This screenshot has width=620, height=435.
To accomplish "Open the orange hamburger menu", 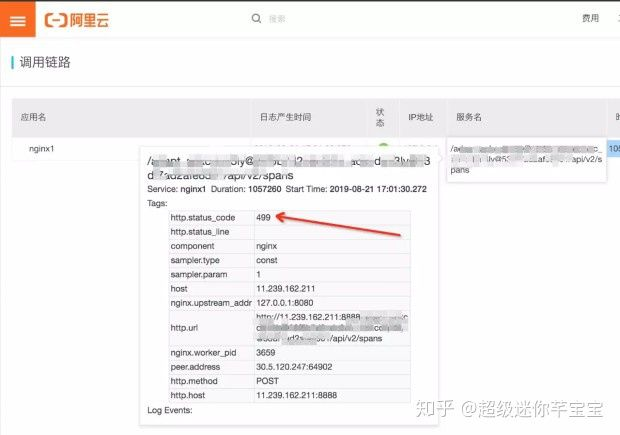I will 17,19.
